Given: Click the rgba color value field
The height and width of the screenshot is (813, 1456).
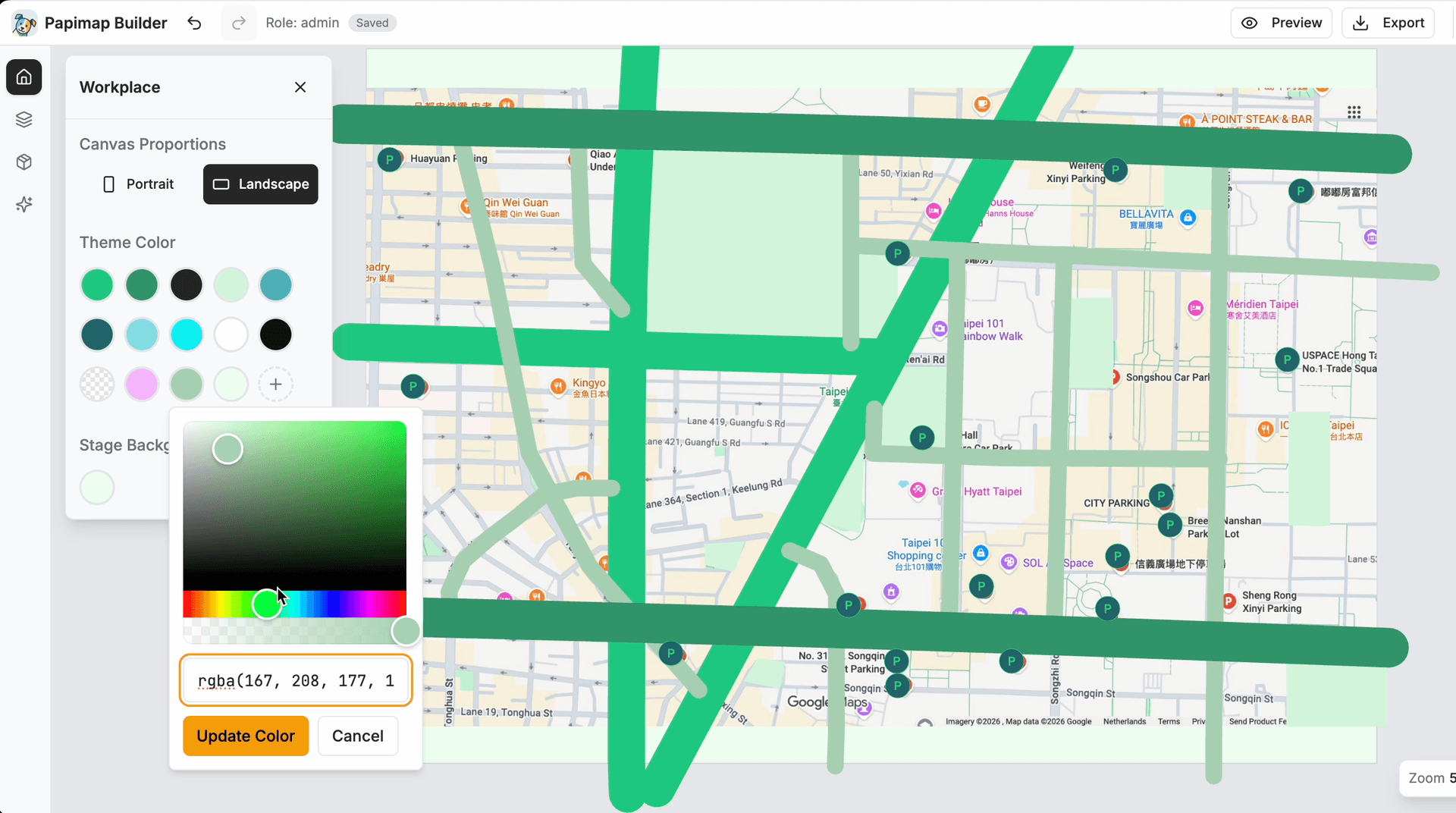Looking at the screenshot, I should coord(296,680).
